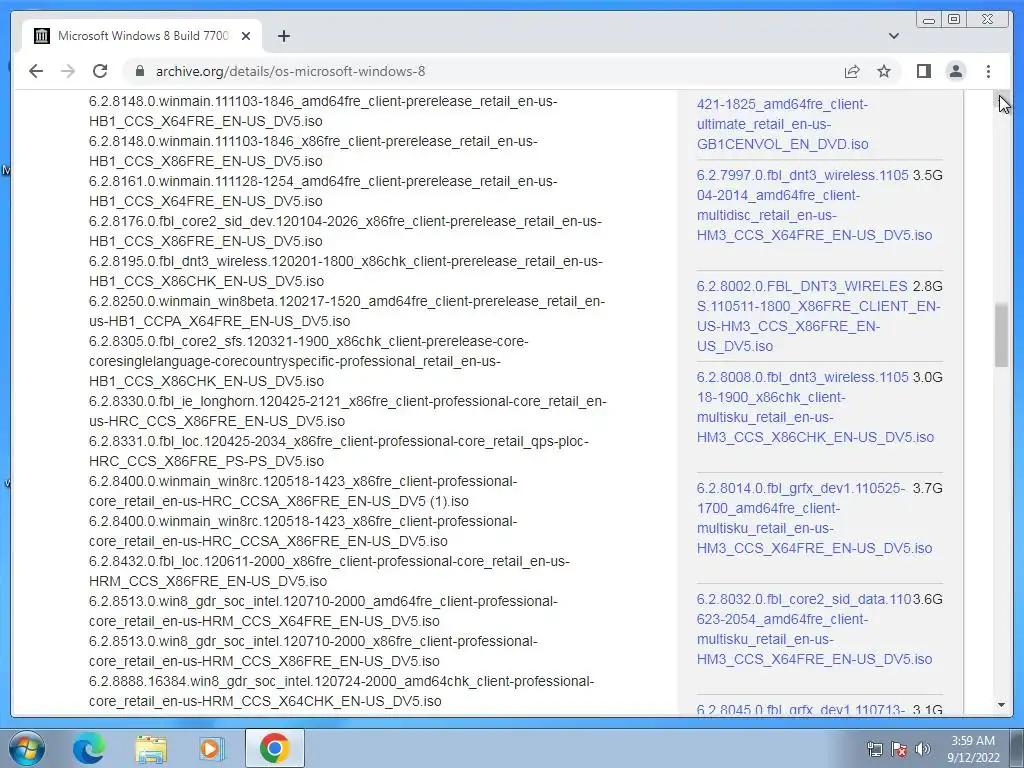
Task: Click the 6.2.8176.0.fbl_core2_sid_dev text line
Action: pyautogui.click(x=345, y=231)
